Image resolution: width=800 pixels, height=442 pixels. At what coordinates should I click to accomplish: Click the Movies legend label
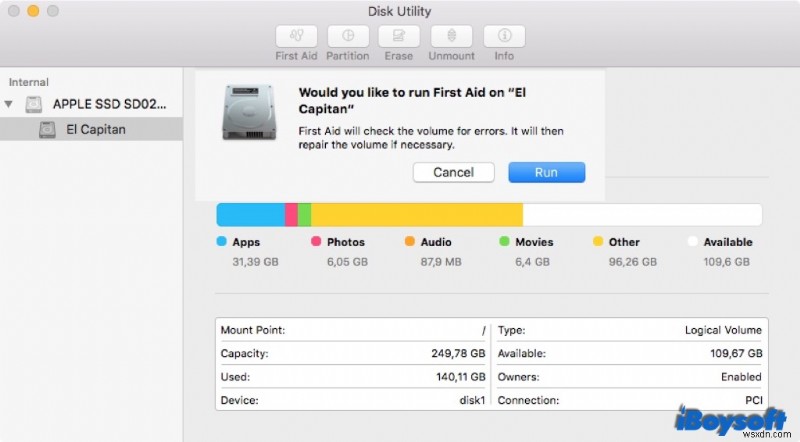coord(534,242)
